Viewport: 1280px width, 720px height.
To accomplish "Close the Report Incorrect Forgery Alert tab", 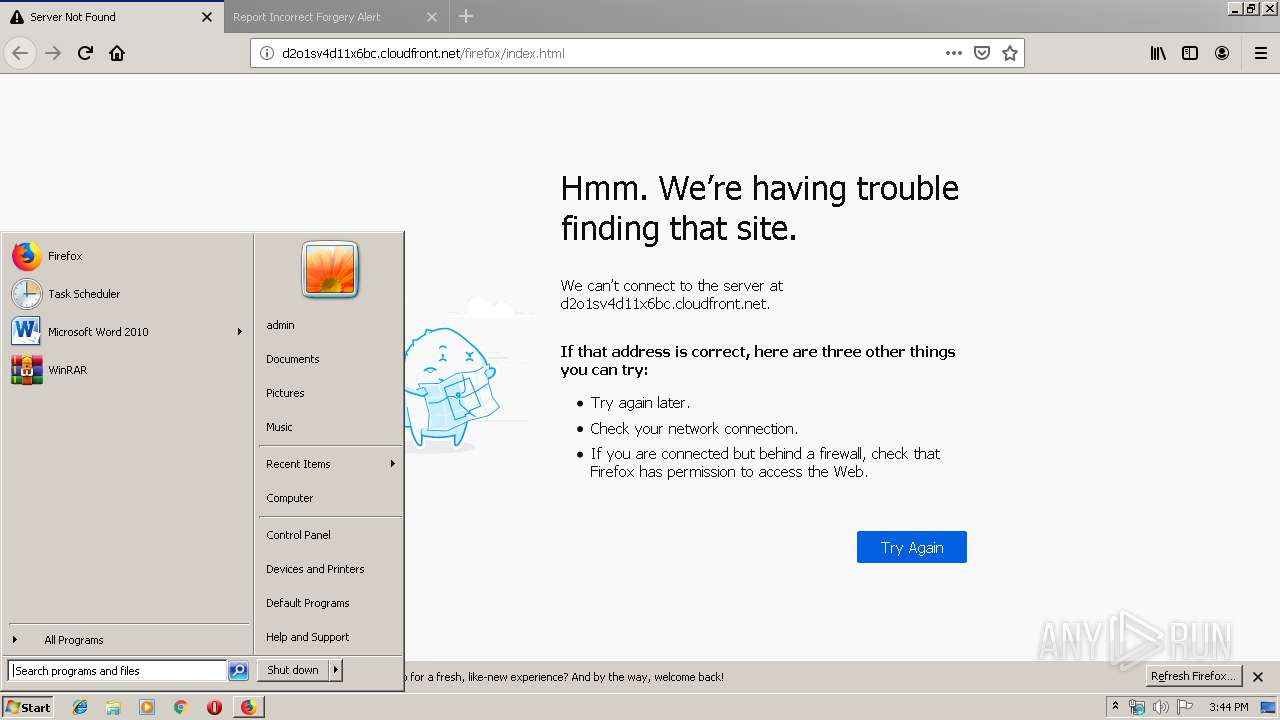I will pyautogui.click(x=432, y=17).
